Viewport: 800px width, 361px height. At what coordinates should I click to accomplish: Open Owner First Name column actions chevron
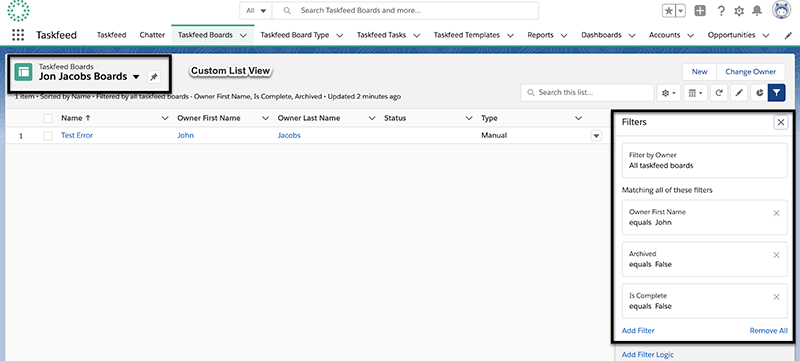[265, 118]
